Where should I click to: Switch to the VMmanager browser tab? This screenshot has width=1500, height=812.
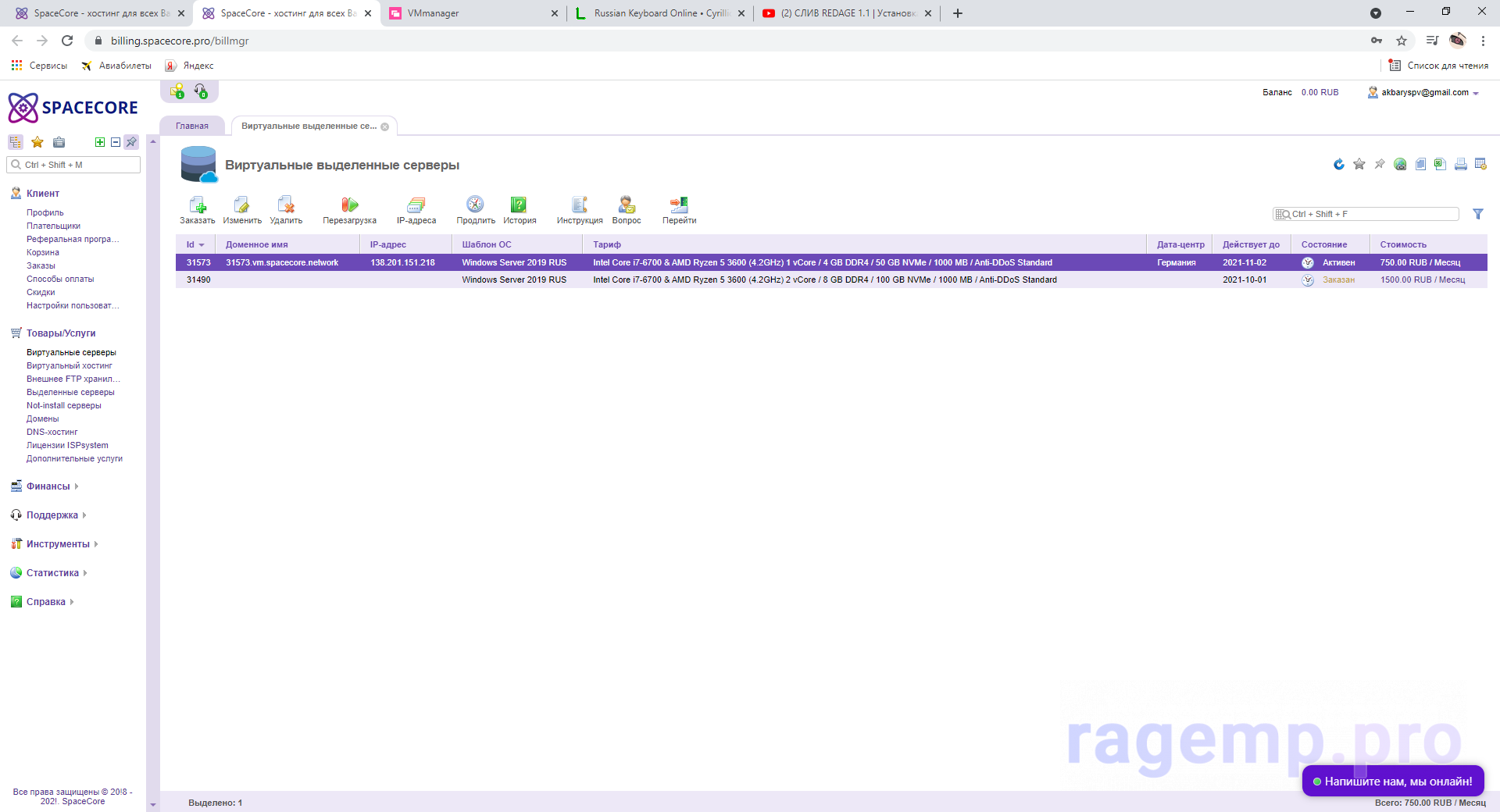tap(473, 13)
